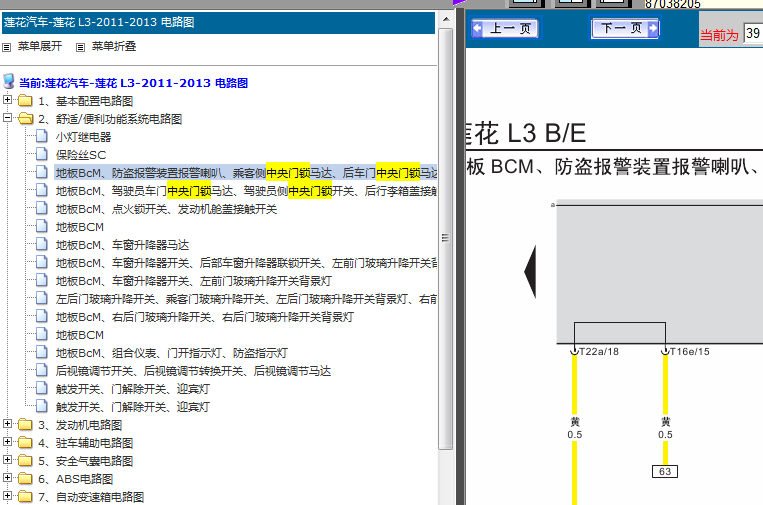Viewport: 763px width, 505px height.
Task: Click folder icon of 4、驻车辅助电路图
Action: click(25, 443)
